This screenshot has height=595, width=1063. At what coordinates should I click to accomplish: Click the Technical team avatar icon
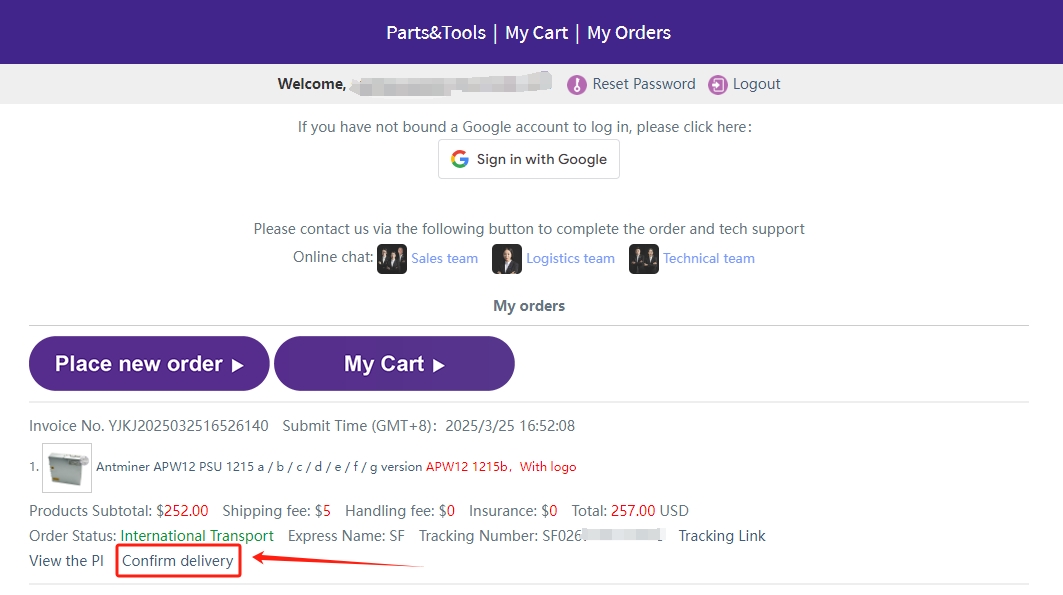(x=644, y=259)
